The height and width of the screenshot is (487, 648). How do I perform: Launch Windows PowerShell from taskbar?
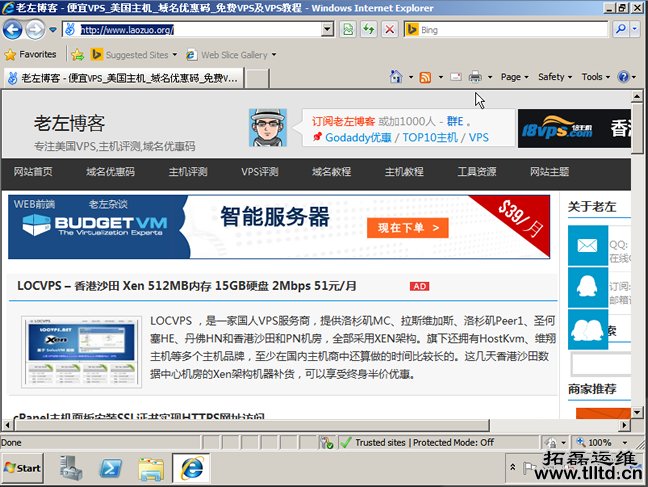pyautogui.click(x=110, y=468)
